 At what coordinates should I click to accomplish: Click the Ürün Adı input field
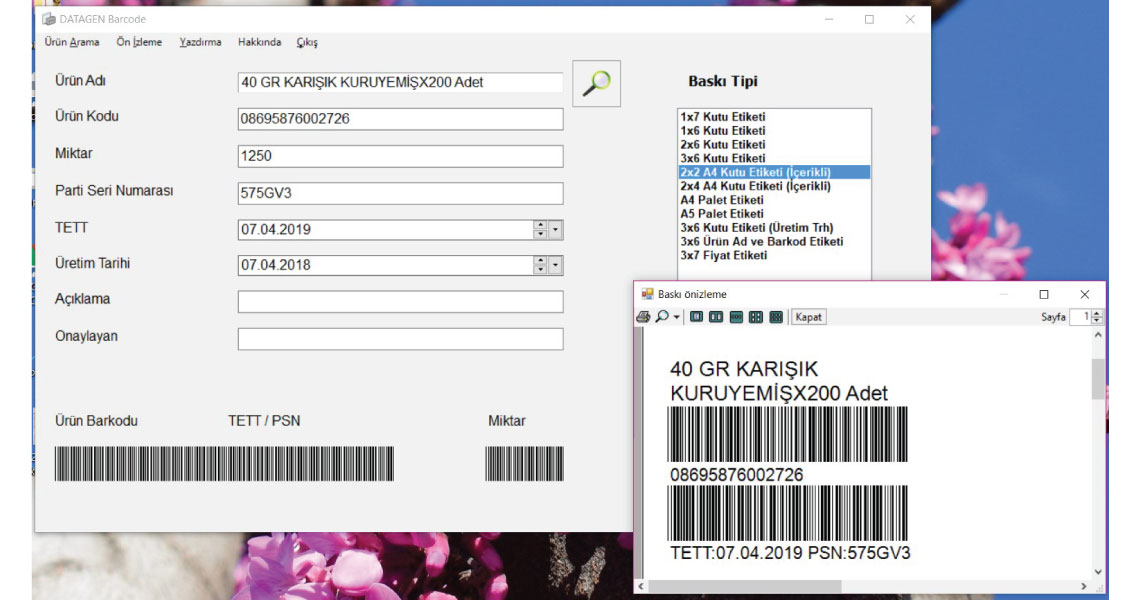400,82
